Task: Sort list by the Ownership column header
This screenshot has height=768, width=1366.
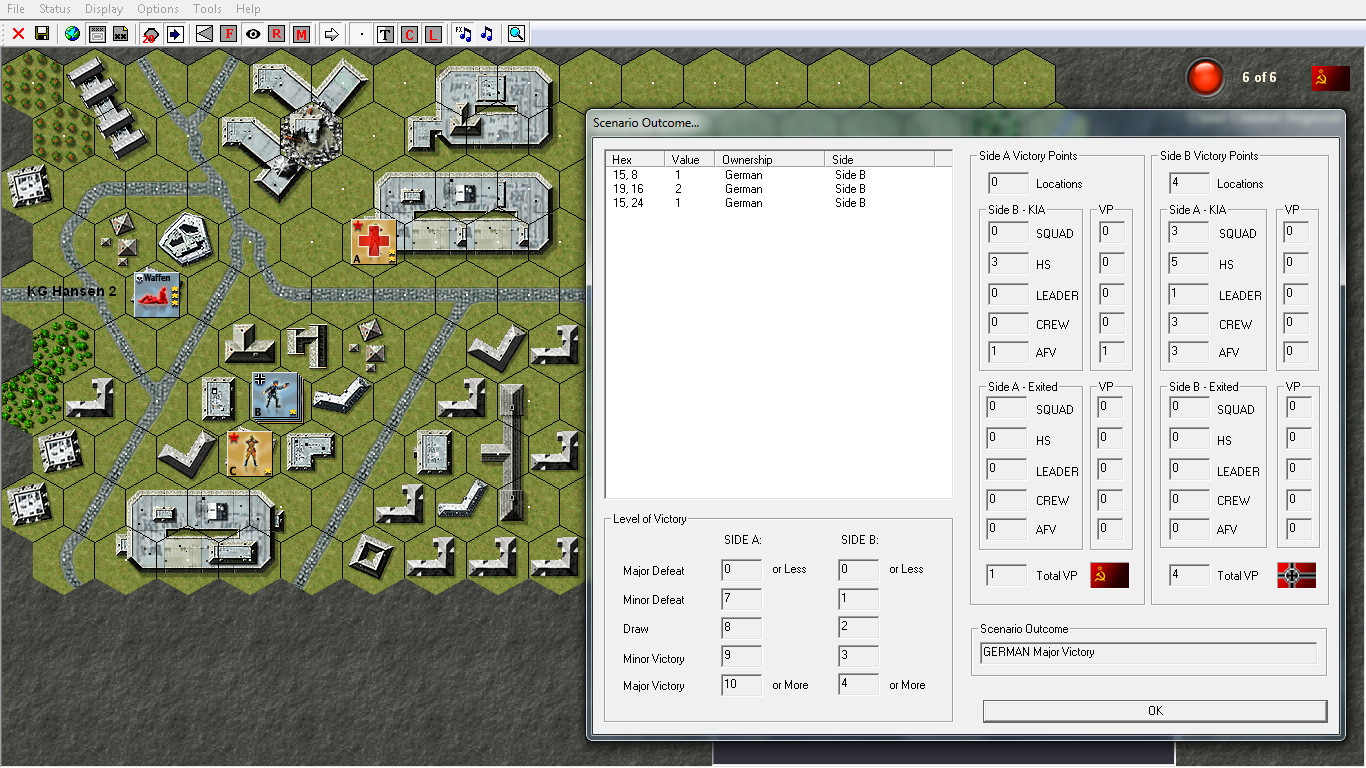Action: (771, 159)
